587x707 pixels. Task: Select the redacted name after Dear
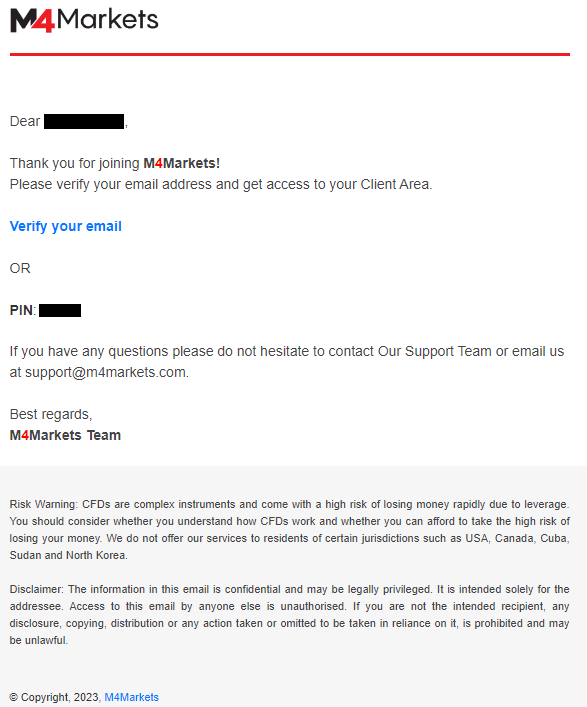(84, 122)
